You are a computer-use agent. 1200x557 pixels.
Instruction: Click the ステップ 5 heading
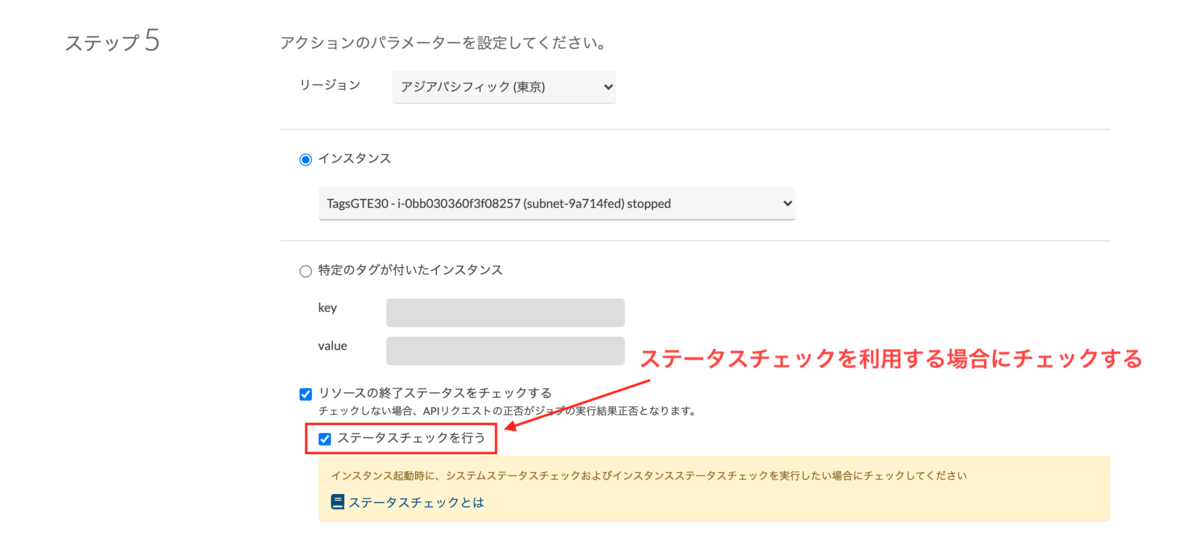[112, 42]
